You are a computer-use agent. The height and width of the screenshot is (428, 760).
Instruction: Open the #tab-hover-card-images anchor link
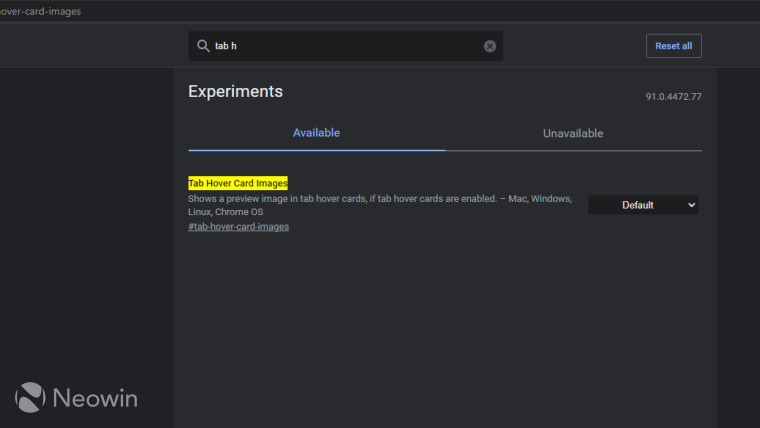click(x=238, y=227)
